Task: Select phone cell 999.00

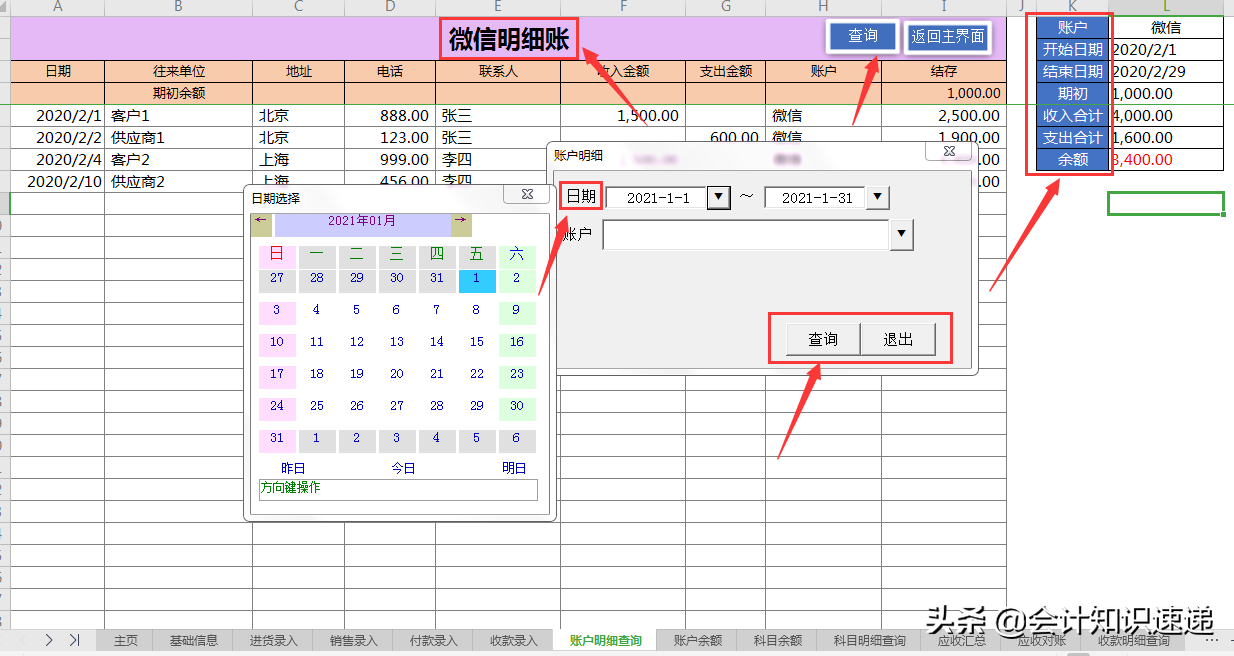Action: [390, 160]
